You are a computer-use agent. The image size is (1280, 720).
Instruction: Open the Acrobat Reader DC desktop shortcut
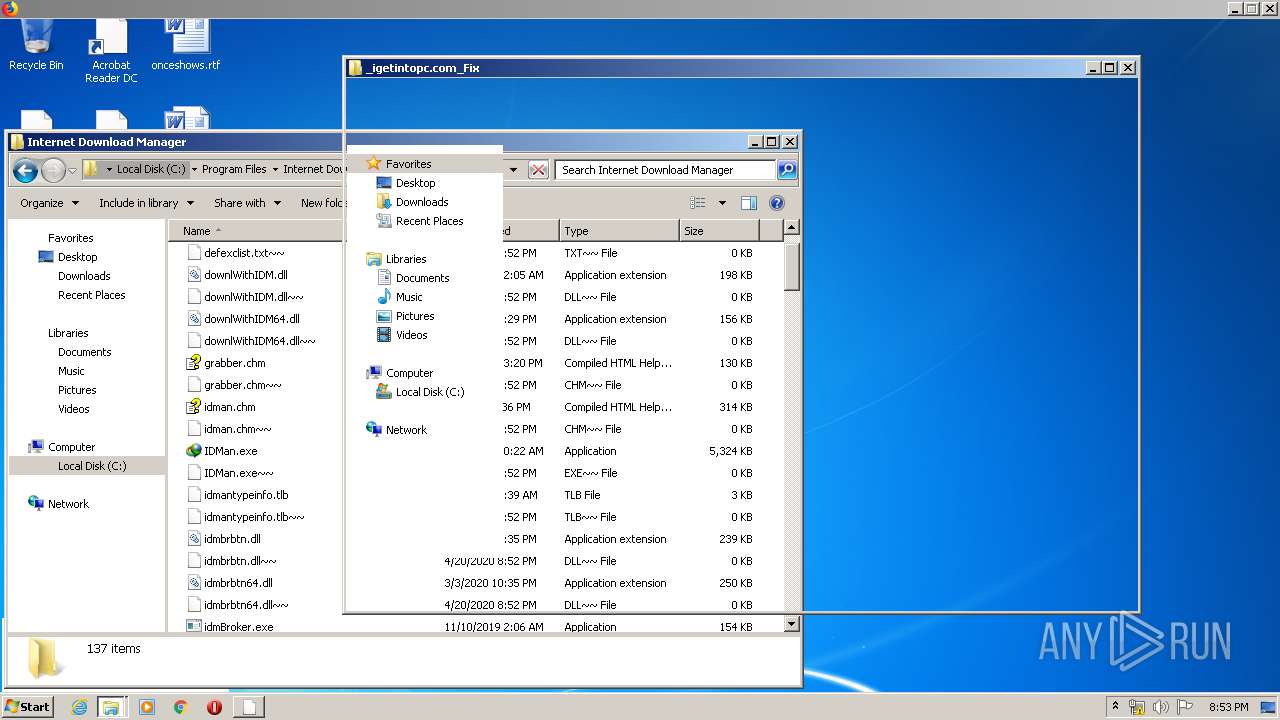pos(111,52)
